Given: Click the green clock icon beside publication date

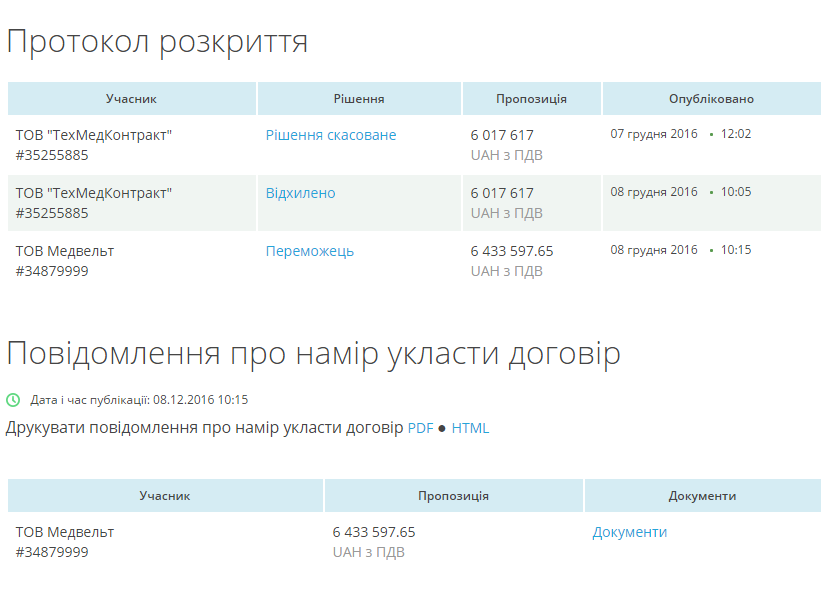Looking at the screenshot, I should point(13,400).
